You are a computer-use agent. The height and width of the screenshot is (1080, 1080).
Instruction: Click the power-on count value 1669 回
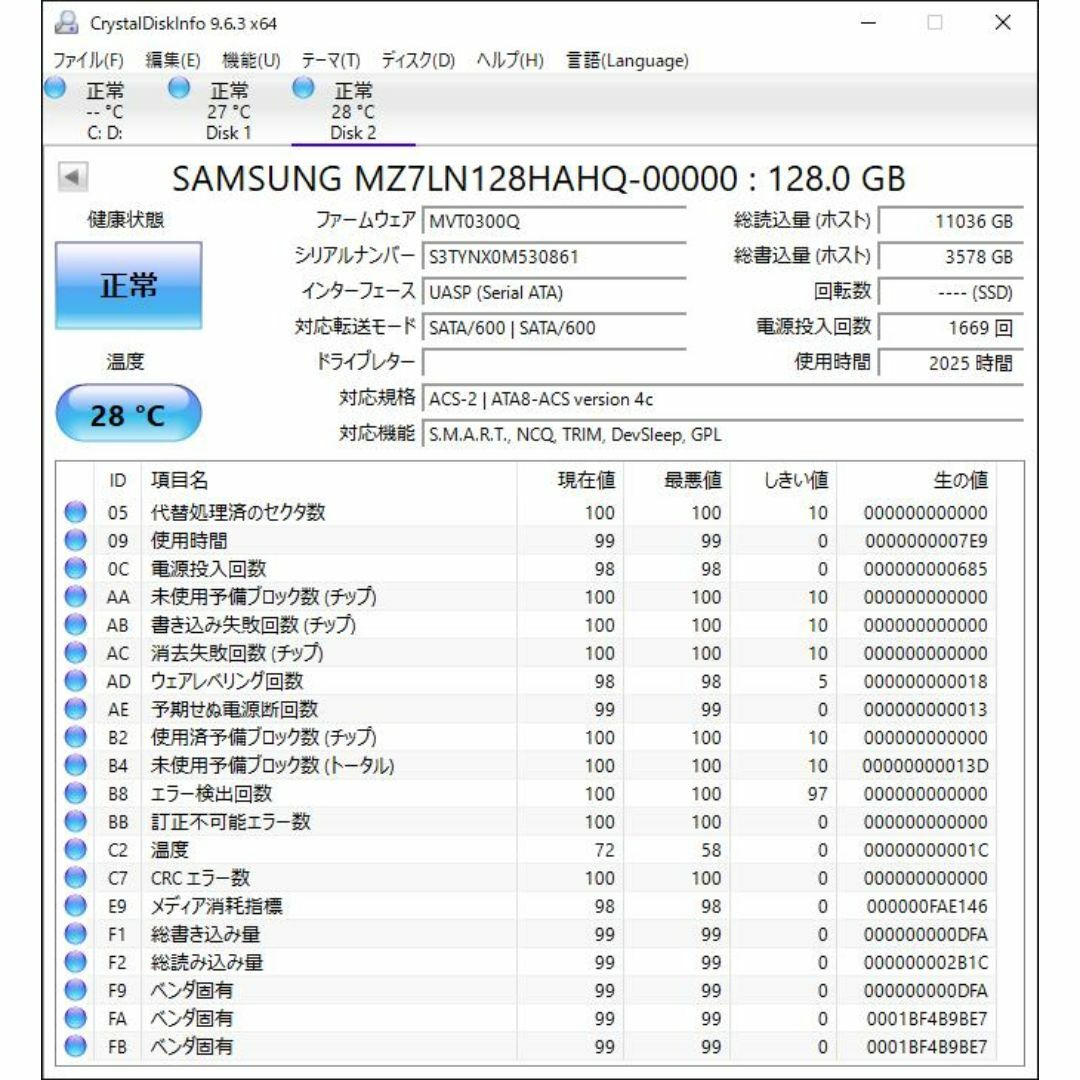tap(951, 328)
